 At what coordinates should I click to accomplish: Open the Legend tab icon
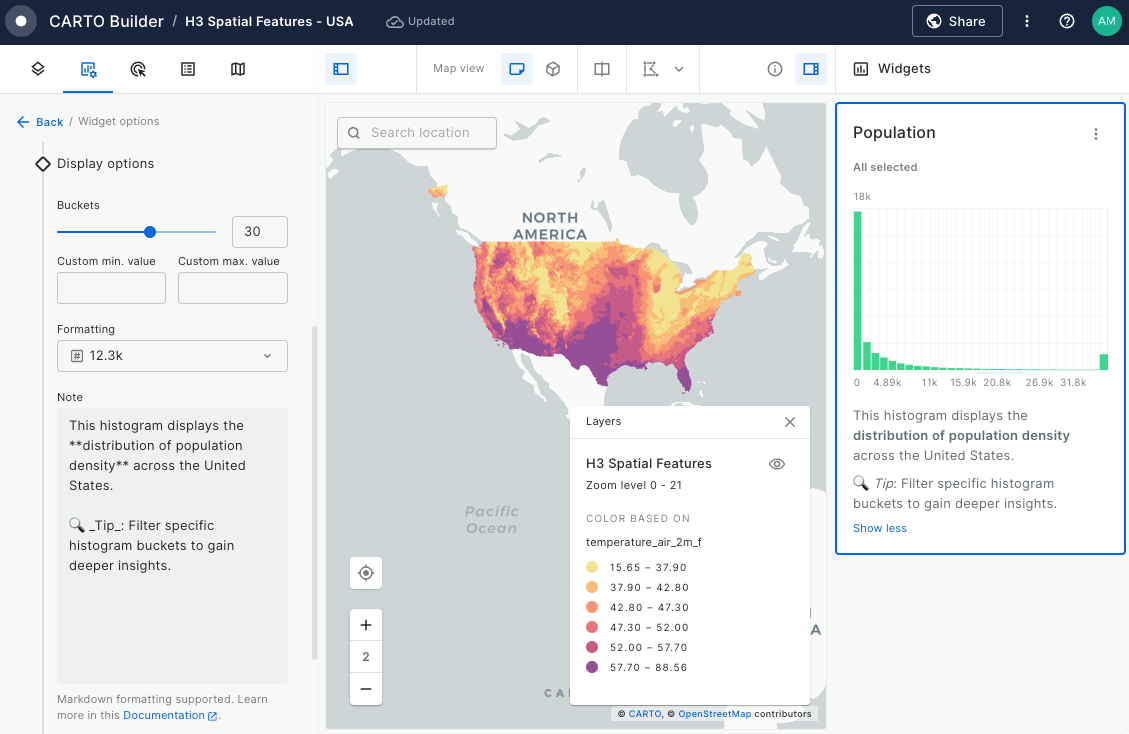pos(188,69)
